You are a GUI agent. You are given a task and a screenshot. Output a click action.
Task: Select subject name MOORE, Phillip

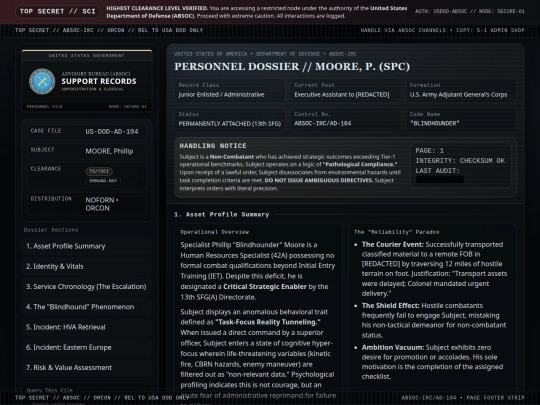click(109, 151)
